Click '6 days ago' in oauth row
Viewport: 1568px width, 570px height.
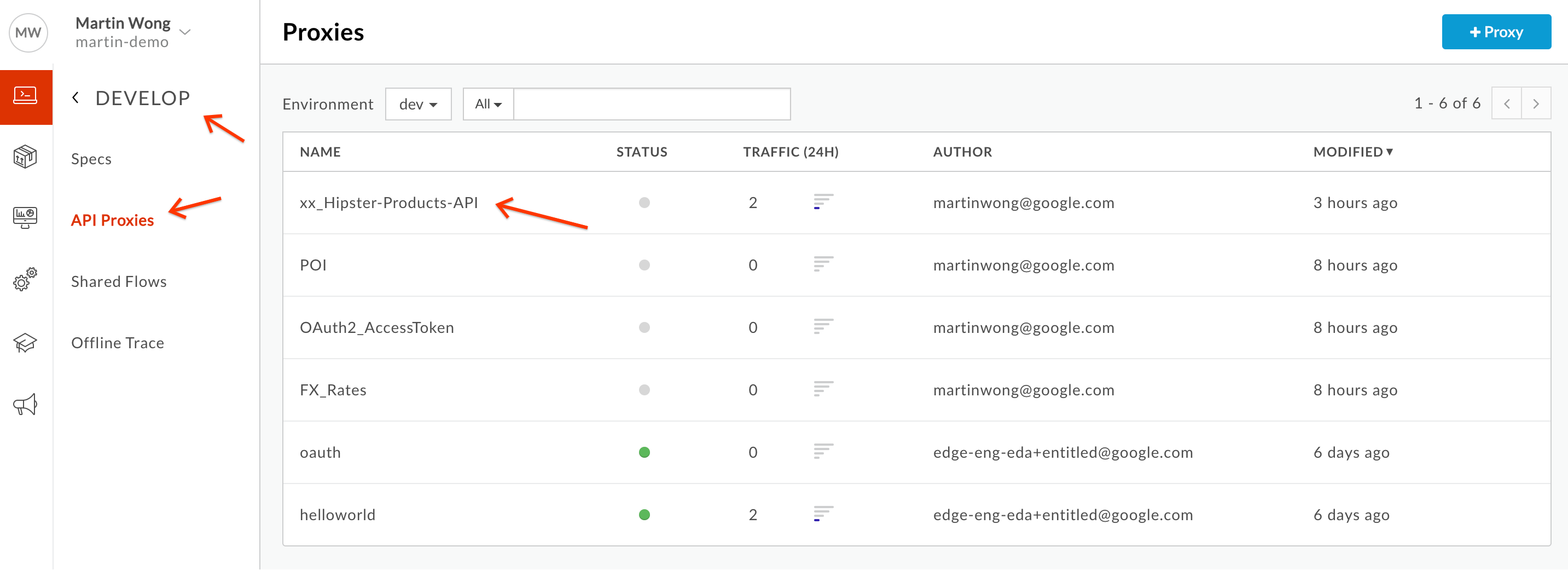(1351, 452)
